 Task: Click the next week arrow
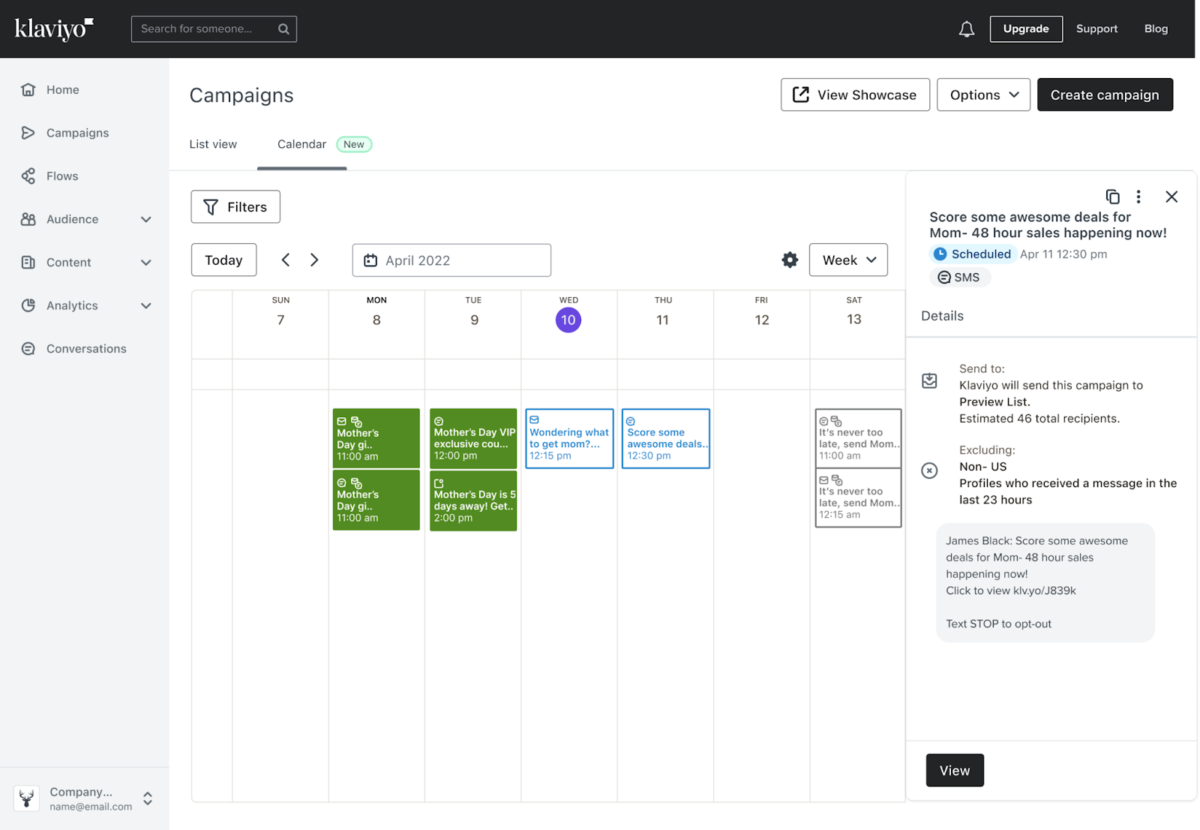coord(314,259)
